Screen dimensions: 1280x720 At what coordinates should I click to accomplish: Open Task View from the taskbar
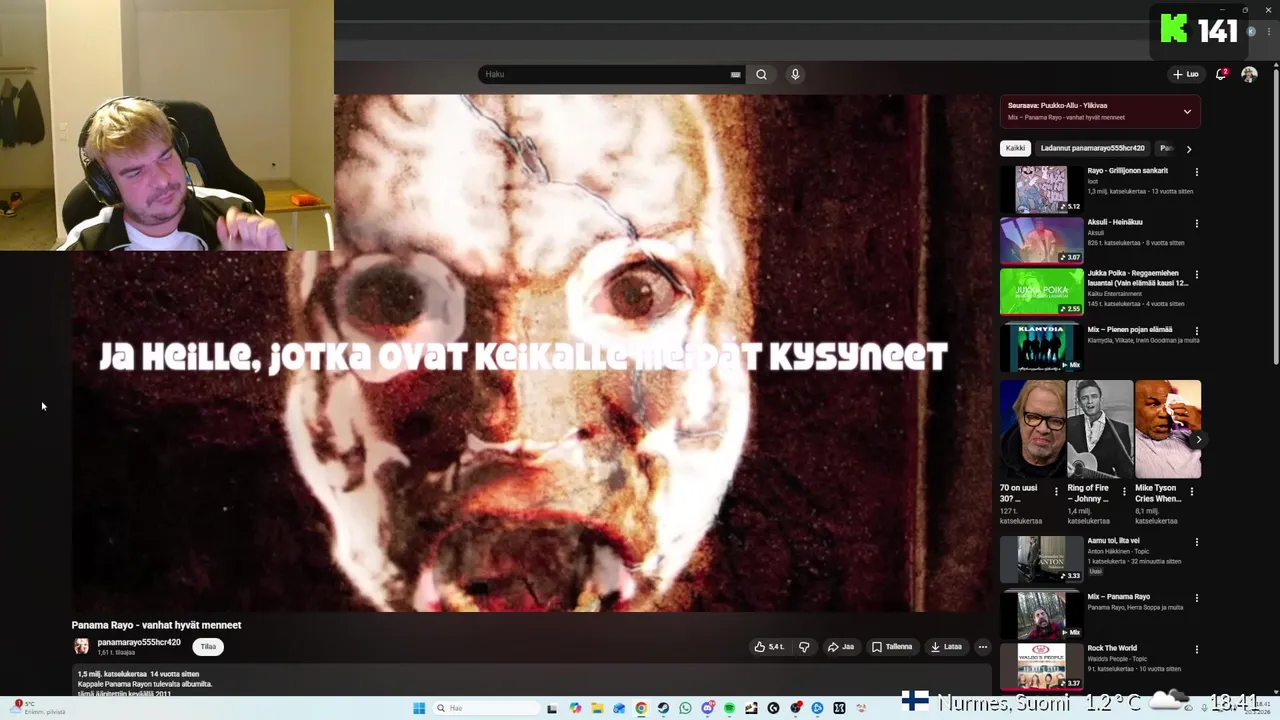pyautogui.click(x=552, y=708)
